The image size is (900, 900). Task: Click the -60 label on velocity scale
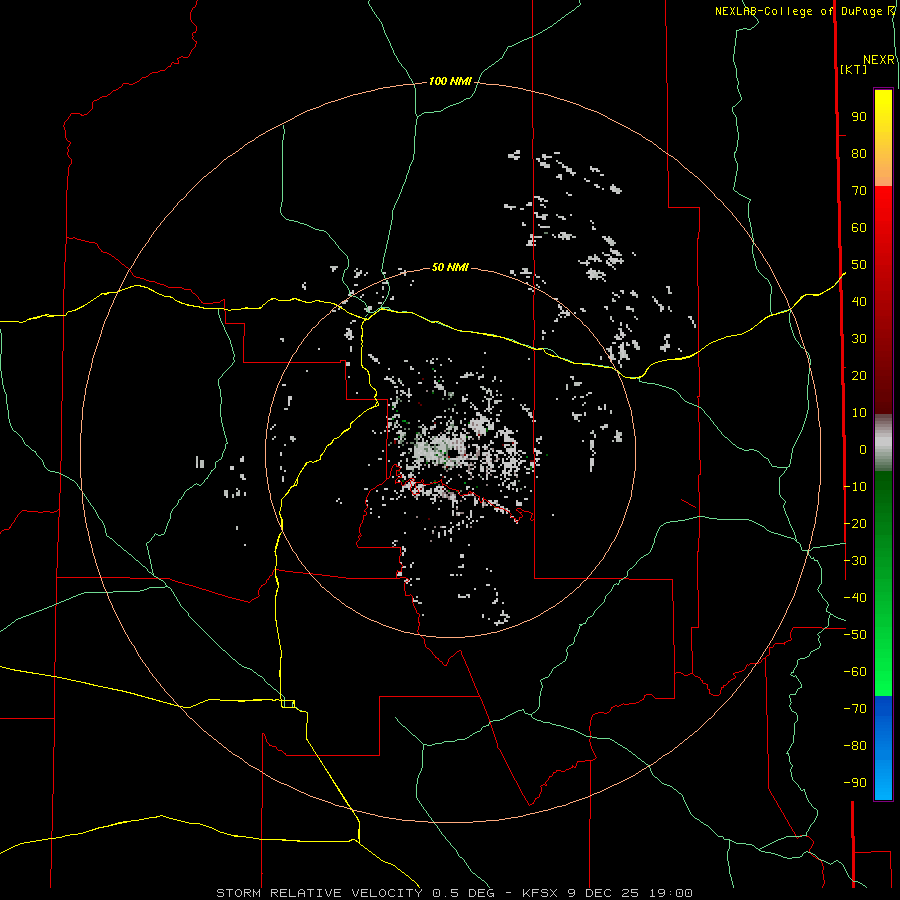[855, 672]
